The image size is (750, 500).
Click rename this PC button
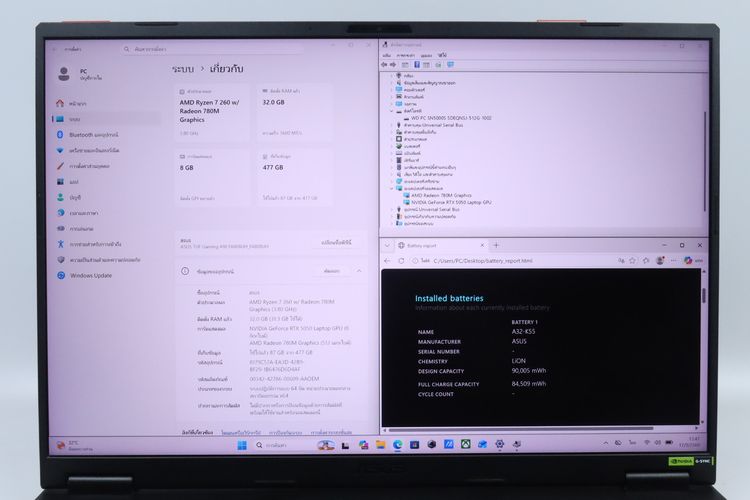pos(336,243)
